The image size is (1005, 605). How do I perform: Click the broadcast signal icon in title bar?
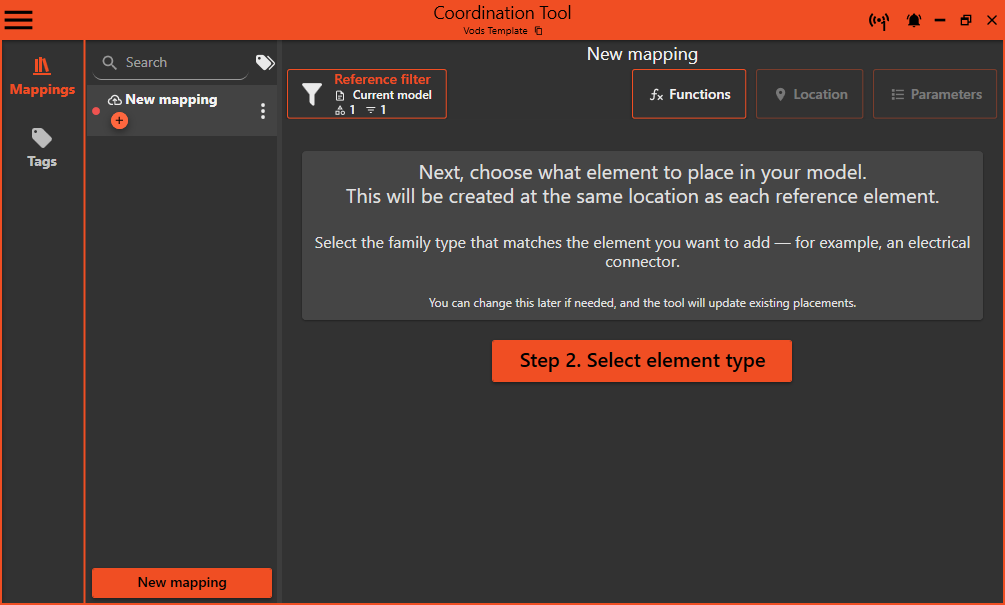click(879, 21)
